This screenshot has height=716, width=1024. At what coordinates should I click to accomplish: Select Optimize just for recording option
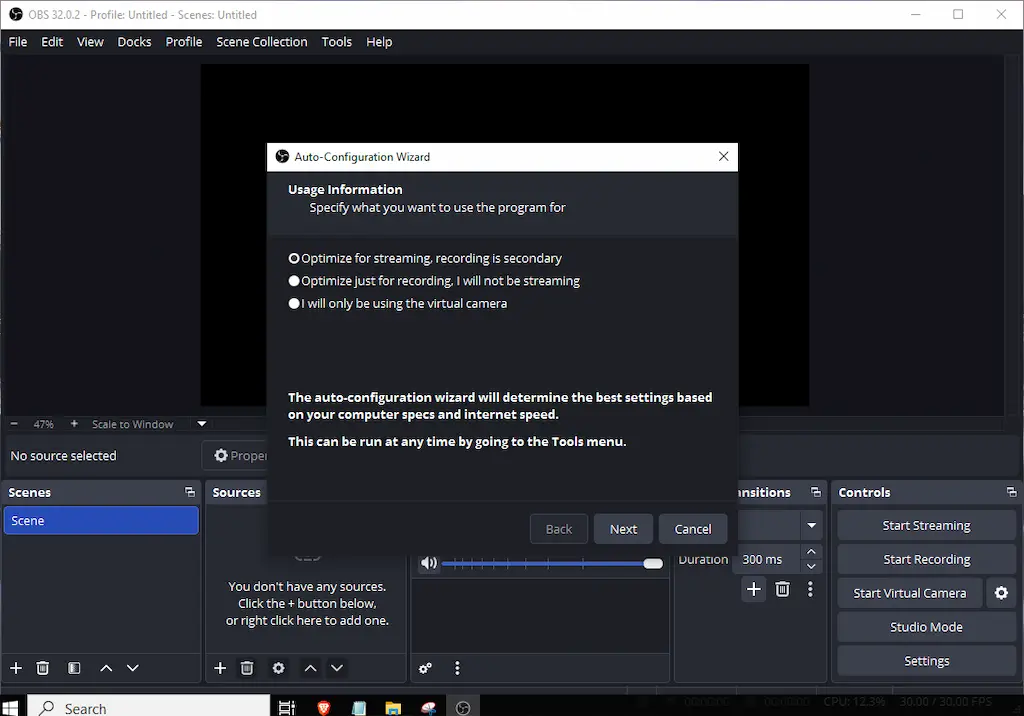434,281
